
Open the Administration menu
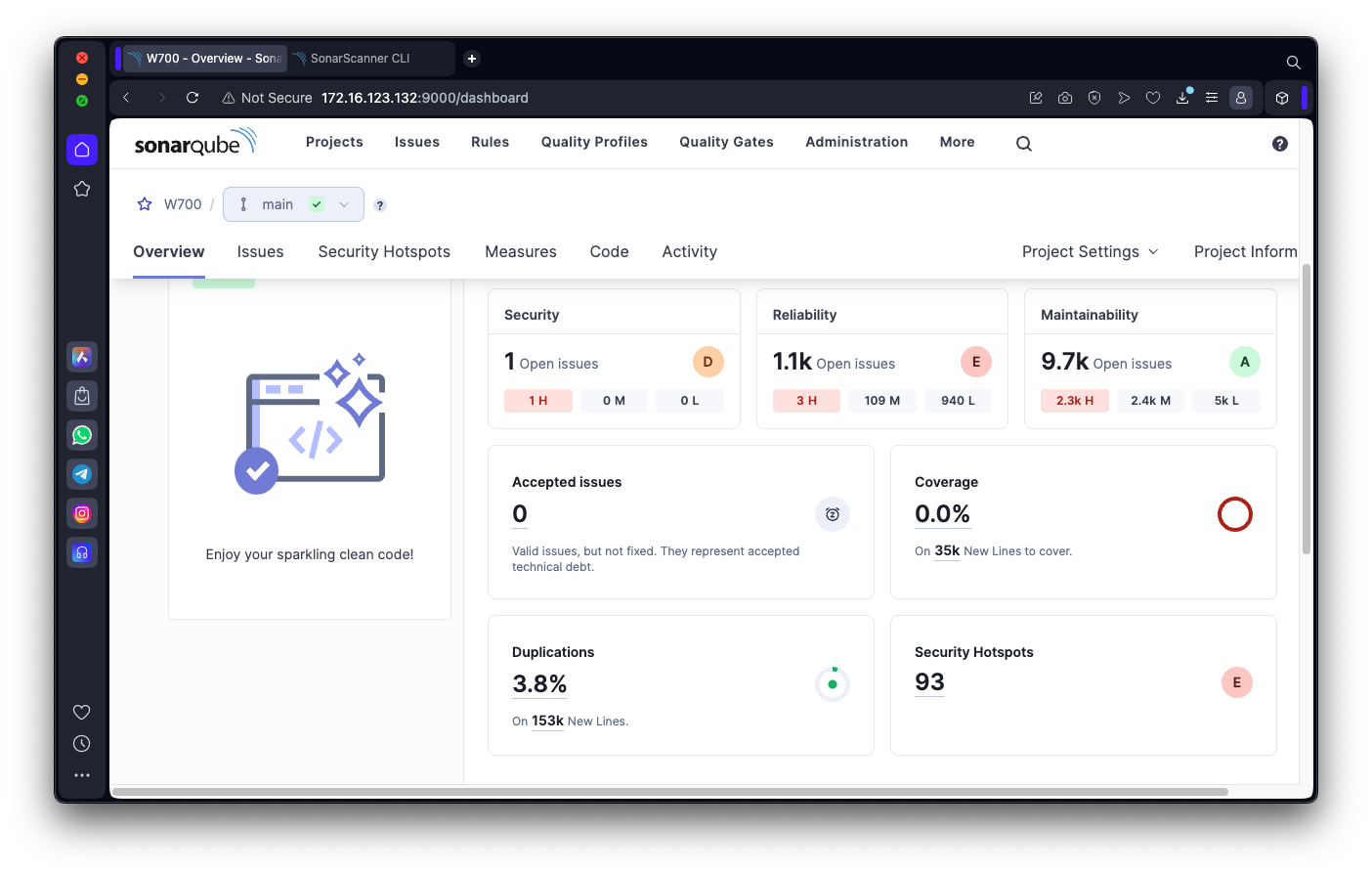857,142
